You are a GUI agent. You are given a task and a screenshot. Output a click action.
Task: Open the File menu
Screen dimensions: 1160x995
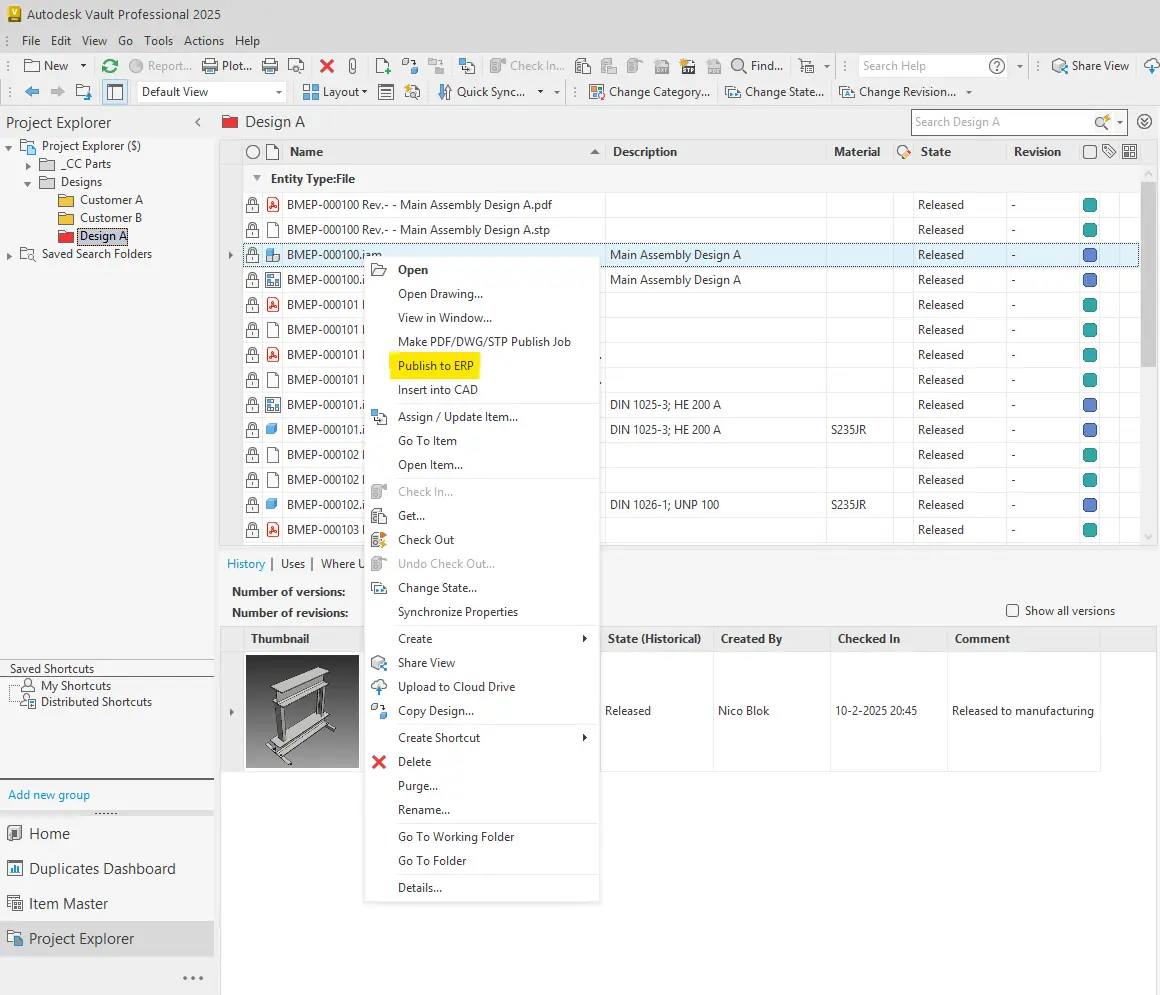pyautogui.click(x=31, y=41)
